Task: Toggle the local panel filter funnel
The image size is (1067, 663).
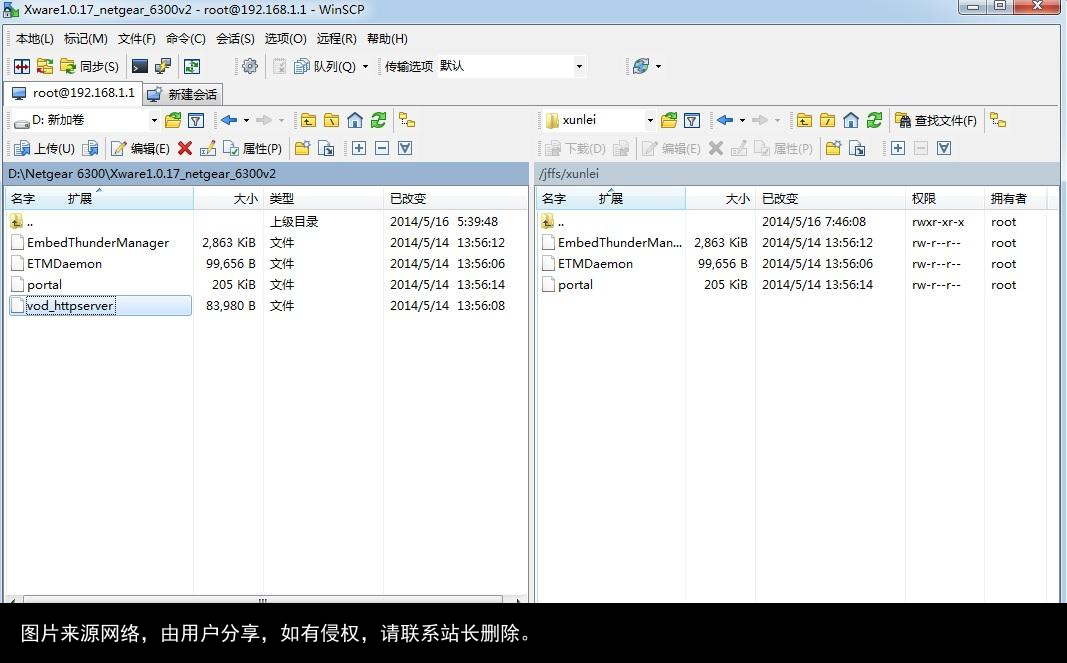Action: point(196,120)
